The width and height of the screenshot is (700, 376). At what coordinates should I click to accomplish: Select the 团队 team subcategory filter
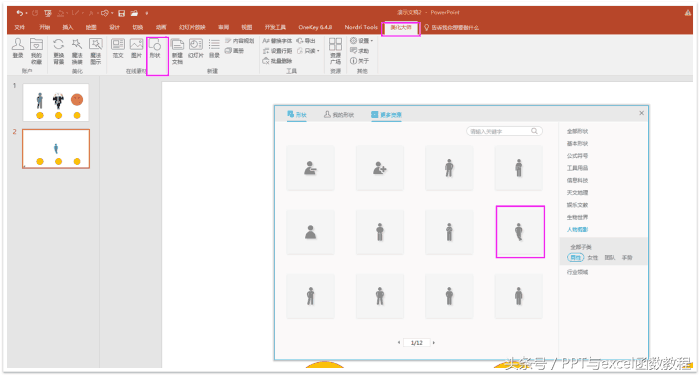point(609,258)
